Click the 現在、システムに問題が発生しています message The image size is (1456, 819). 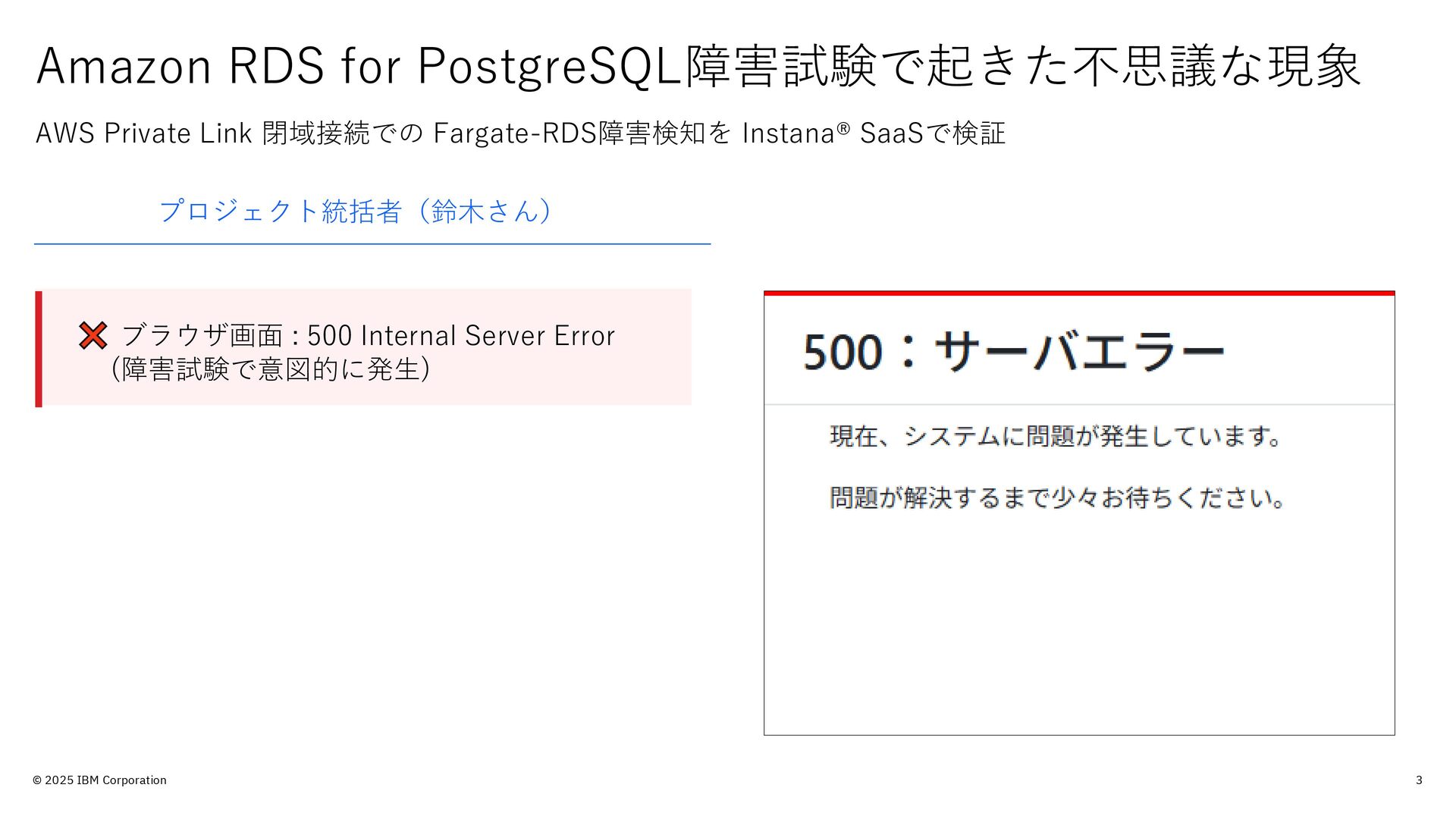coord(1055,436)
